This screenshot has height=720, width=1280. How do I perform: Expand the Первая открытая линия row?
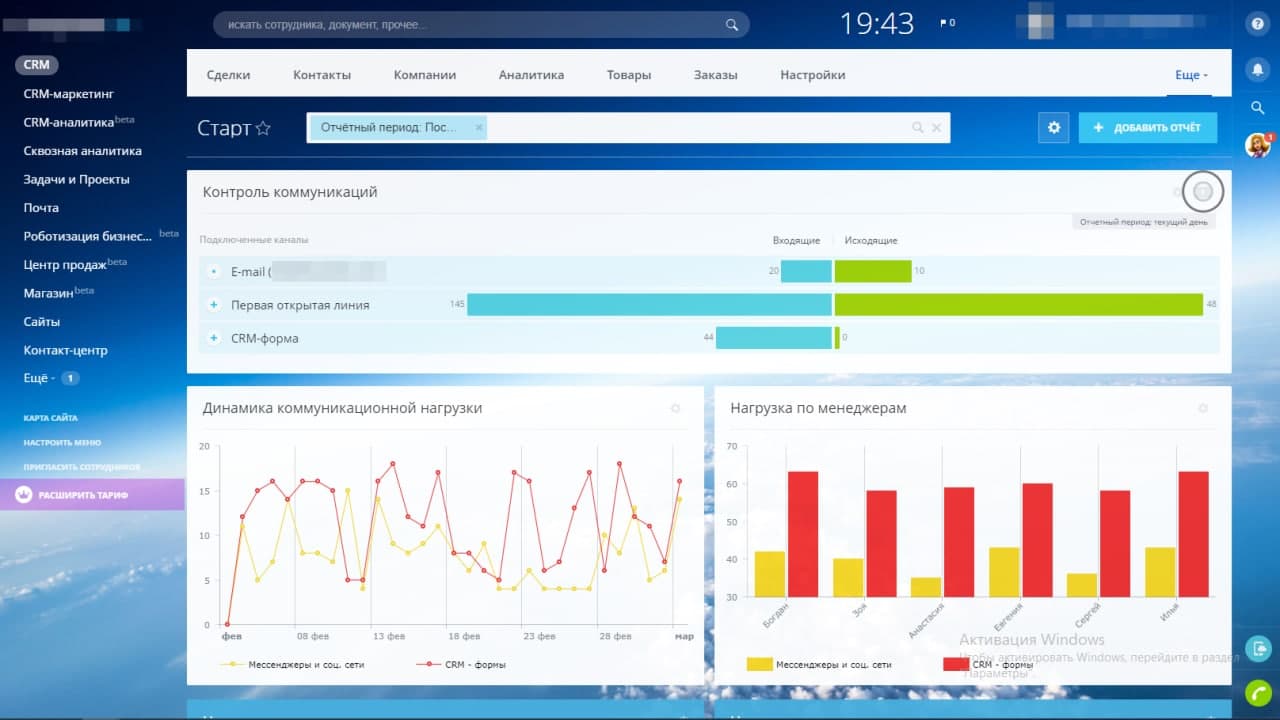tap(213, 305)
